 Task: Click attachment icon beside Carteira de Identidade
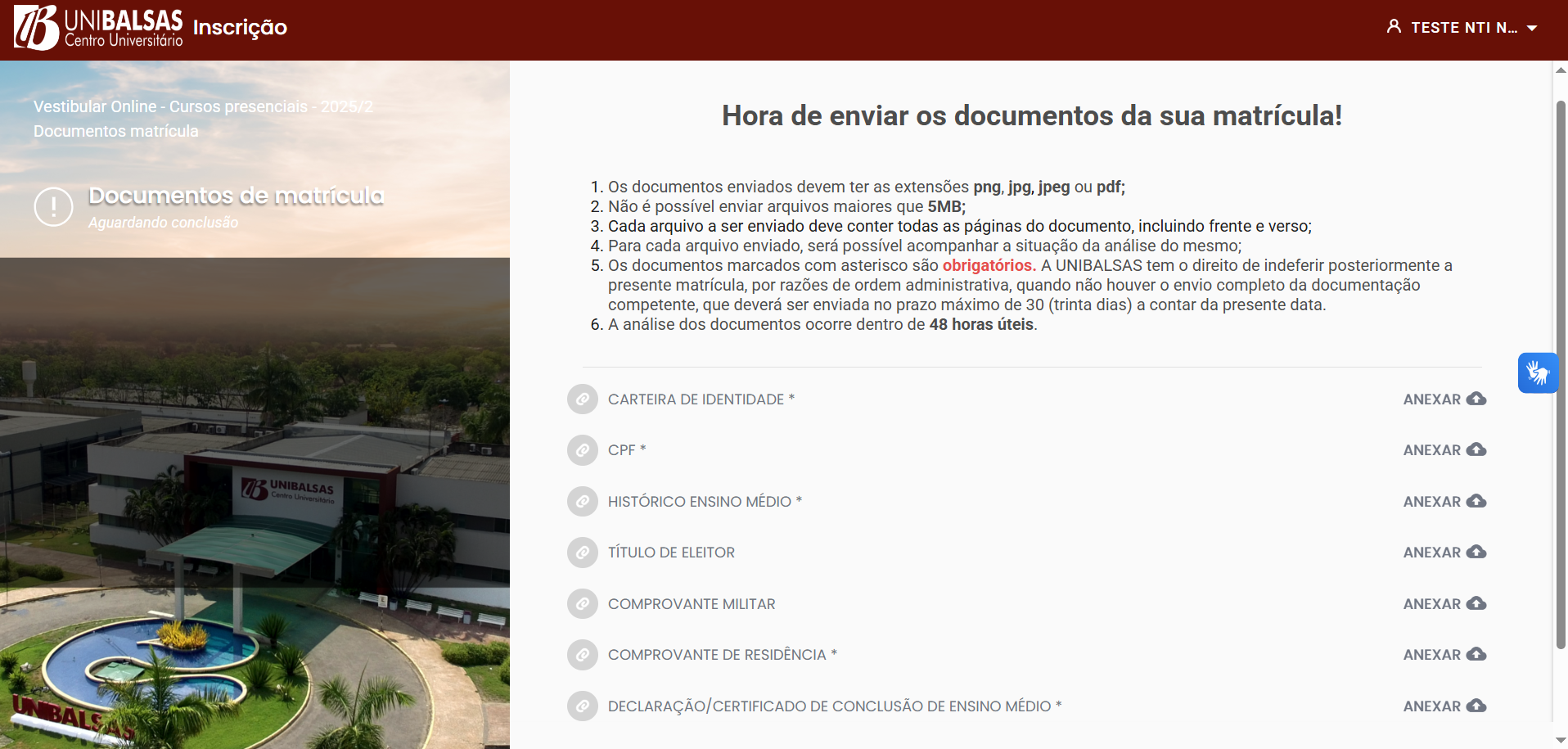point(583,399)
